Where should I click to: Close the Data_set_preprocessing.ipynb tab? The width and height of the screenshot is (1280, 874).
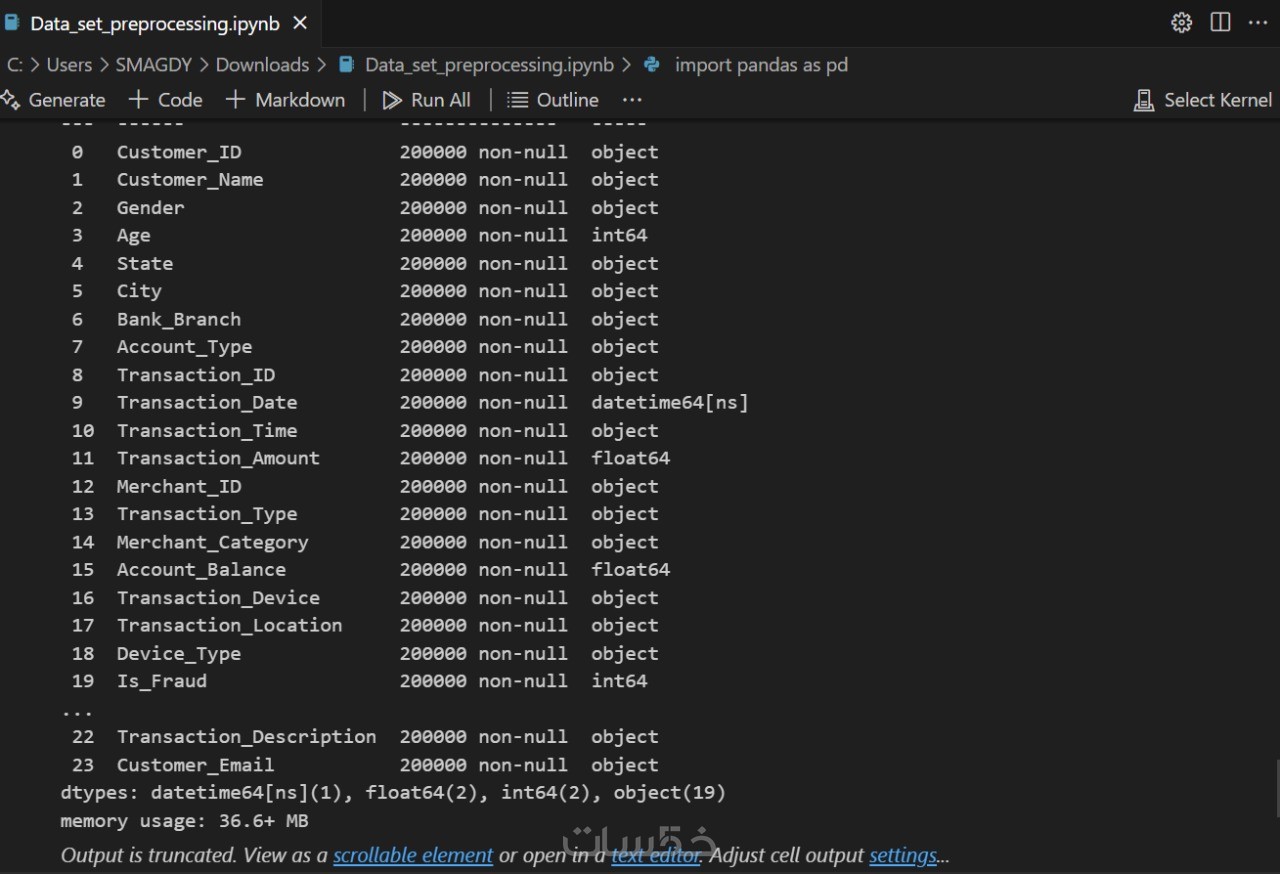300,24
